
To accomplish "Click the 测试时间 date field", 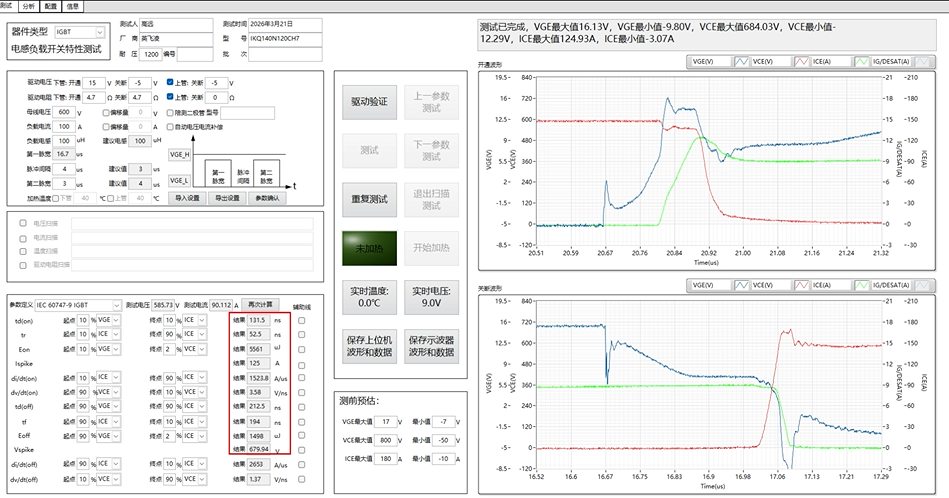I will [x=285, y=24].
